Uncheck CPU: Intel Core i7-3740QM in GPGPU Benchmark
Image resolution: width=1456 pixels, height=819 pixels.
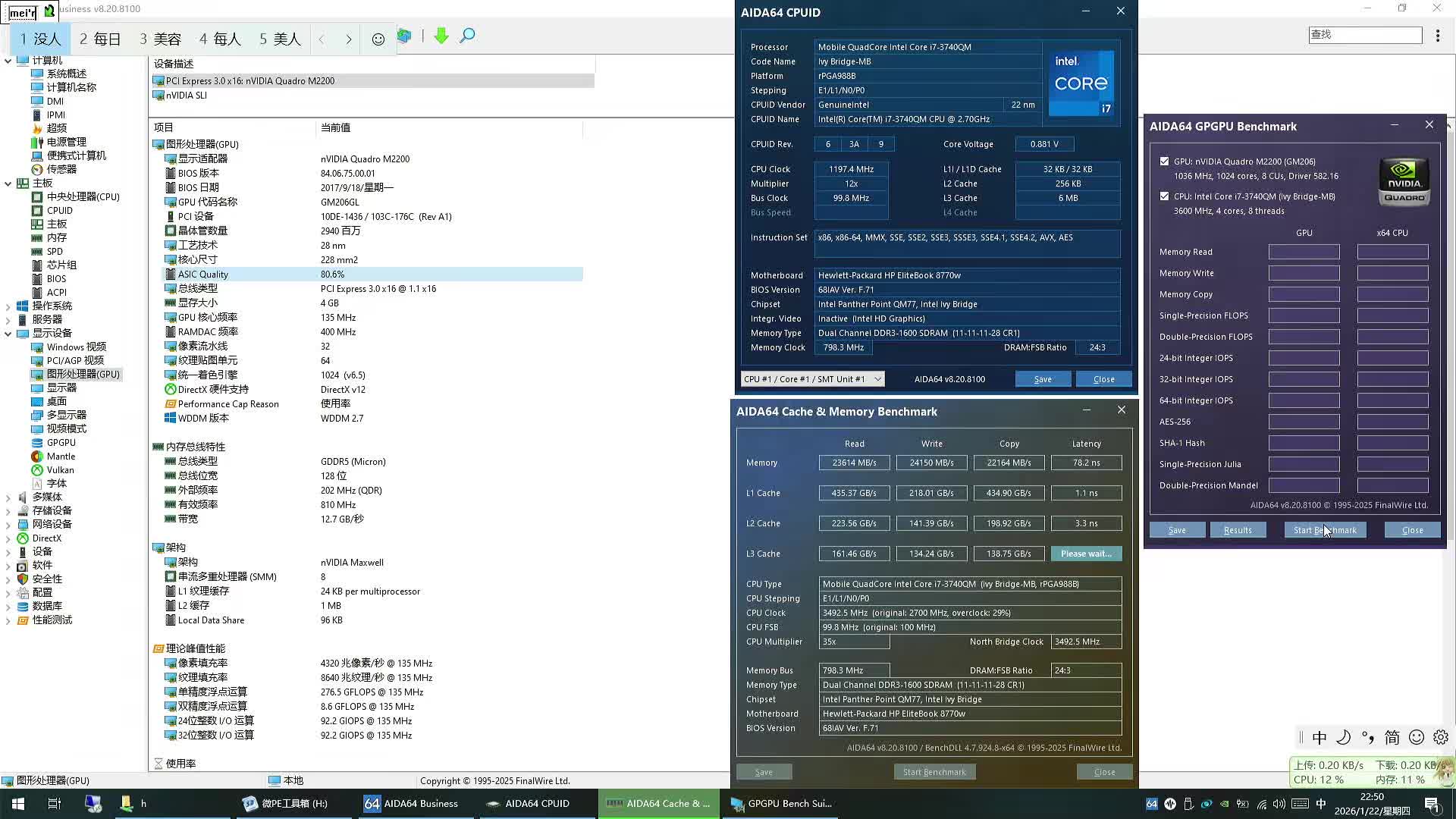point(1164,196)
